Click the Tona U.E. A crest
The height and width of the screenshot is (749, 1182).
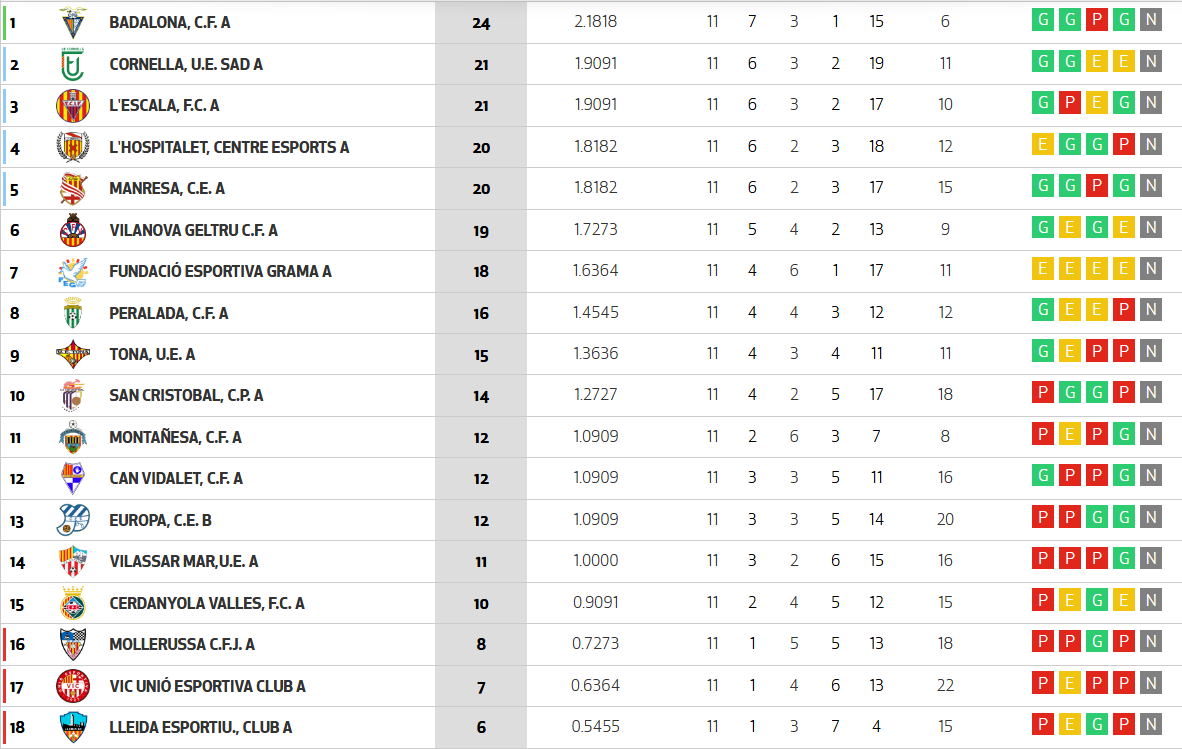73,354
